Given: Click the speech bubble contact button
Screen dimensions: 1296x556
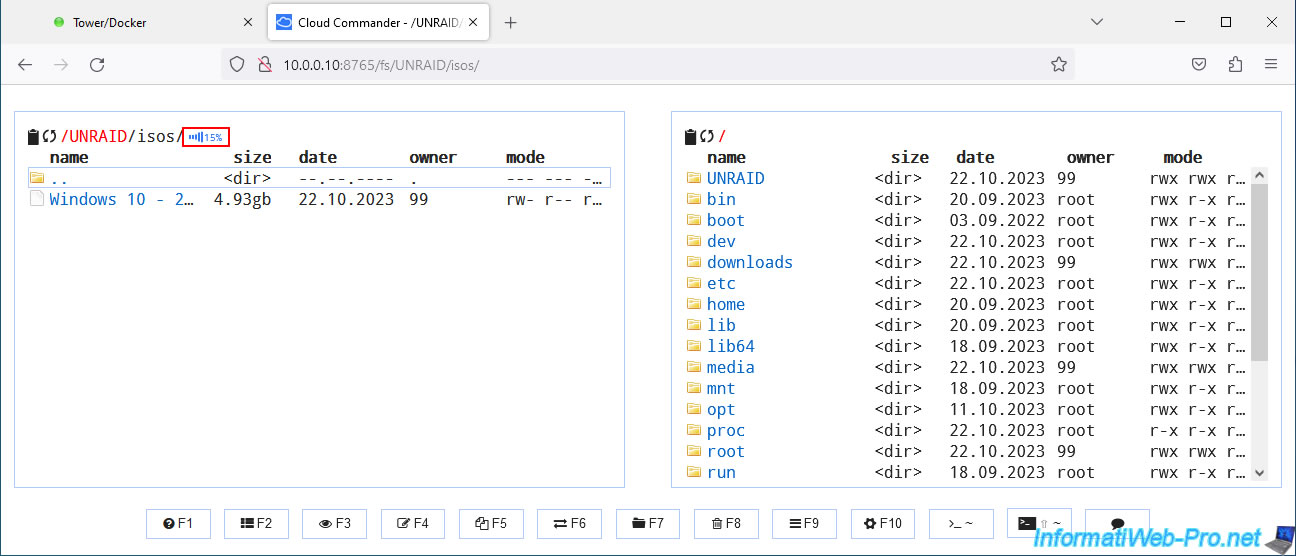Looking at the screenshot, I should coord(1117,523).
